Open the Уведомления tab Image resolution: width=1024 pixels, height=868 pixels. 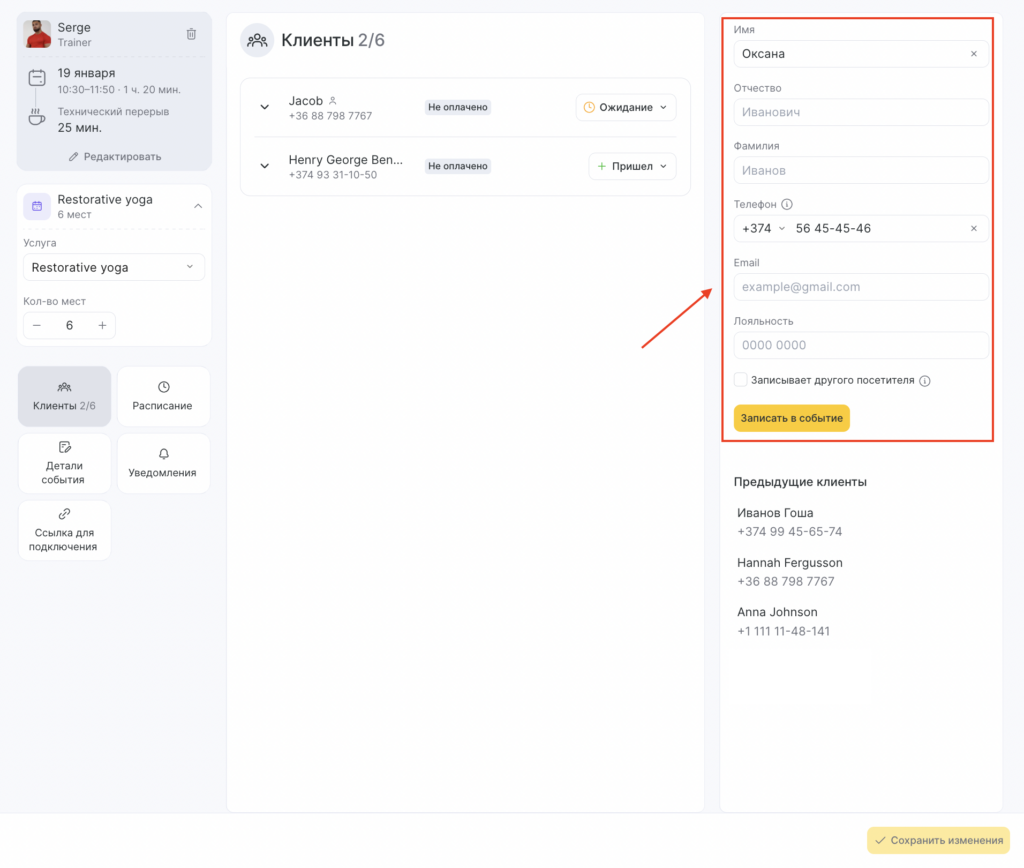coord(163,463)
